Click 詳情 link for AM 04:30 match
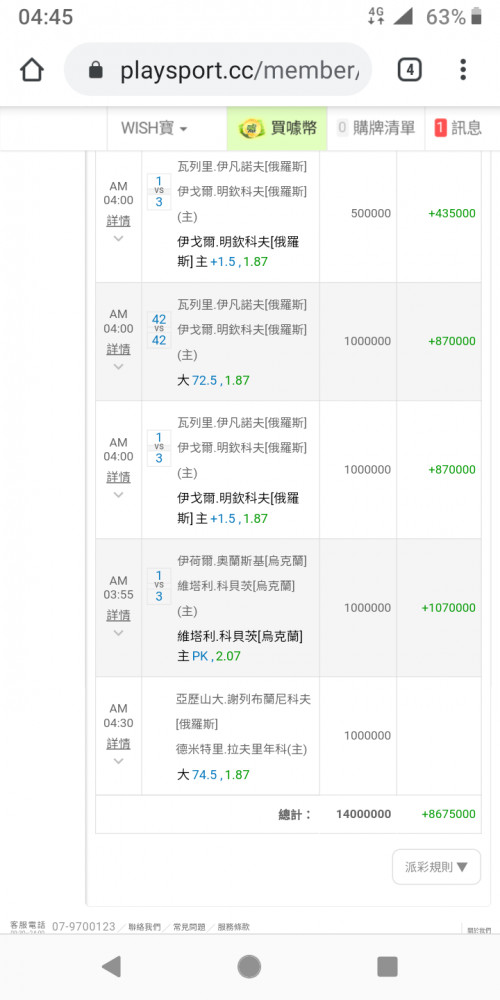This screenshot has height=1000, width=500. (x=119, y=744)
